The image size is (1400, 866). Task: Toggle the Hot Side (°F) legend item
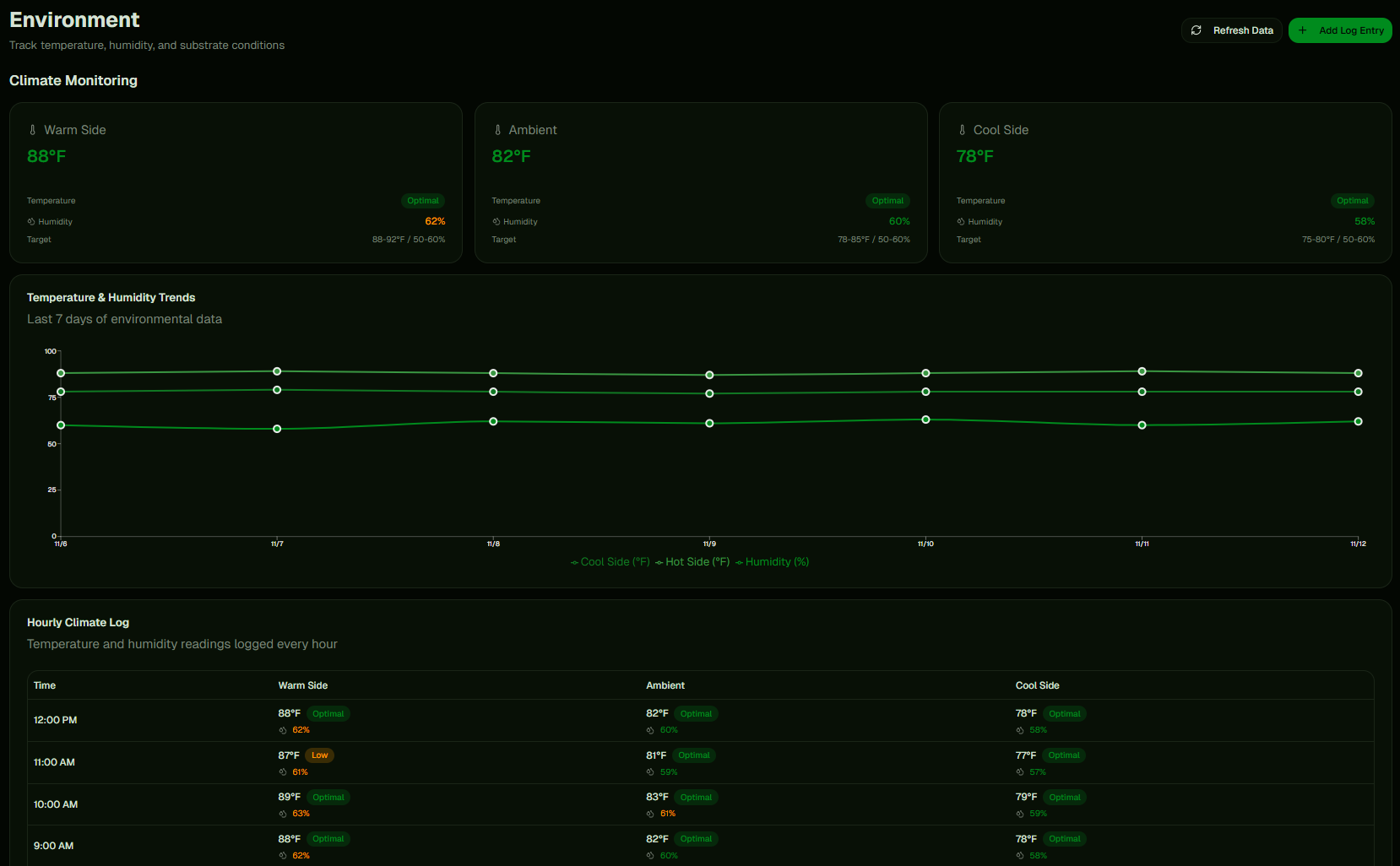coord(696,561)
